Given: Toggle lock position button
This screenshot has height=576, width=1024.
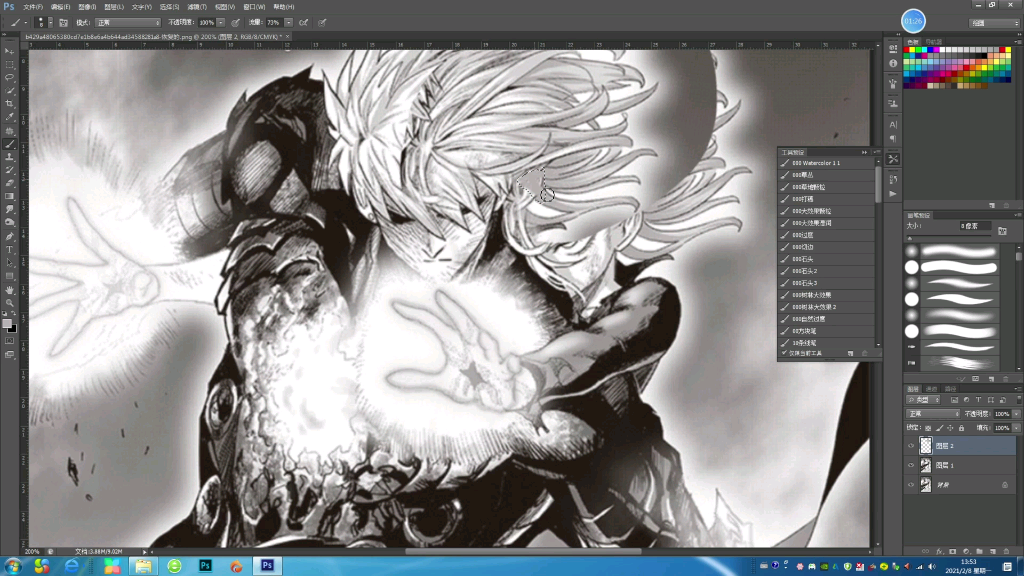Looking at the screenshot, I should [x=950, y=428].
